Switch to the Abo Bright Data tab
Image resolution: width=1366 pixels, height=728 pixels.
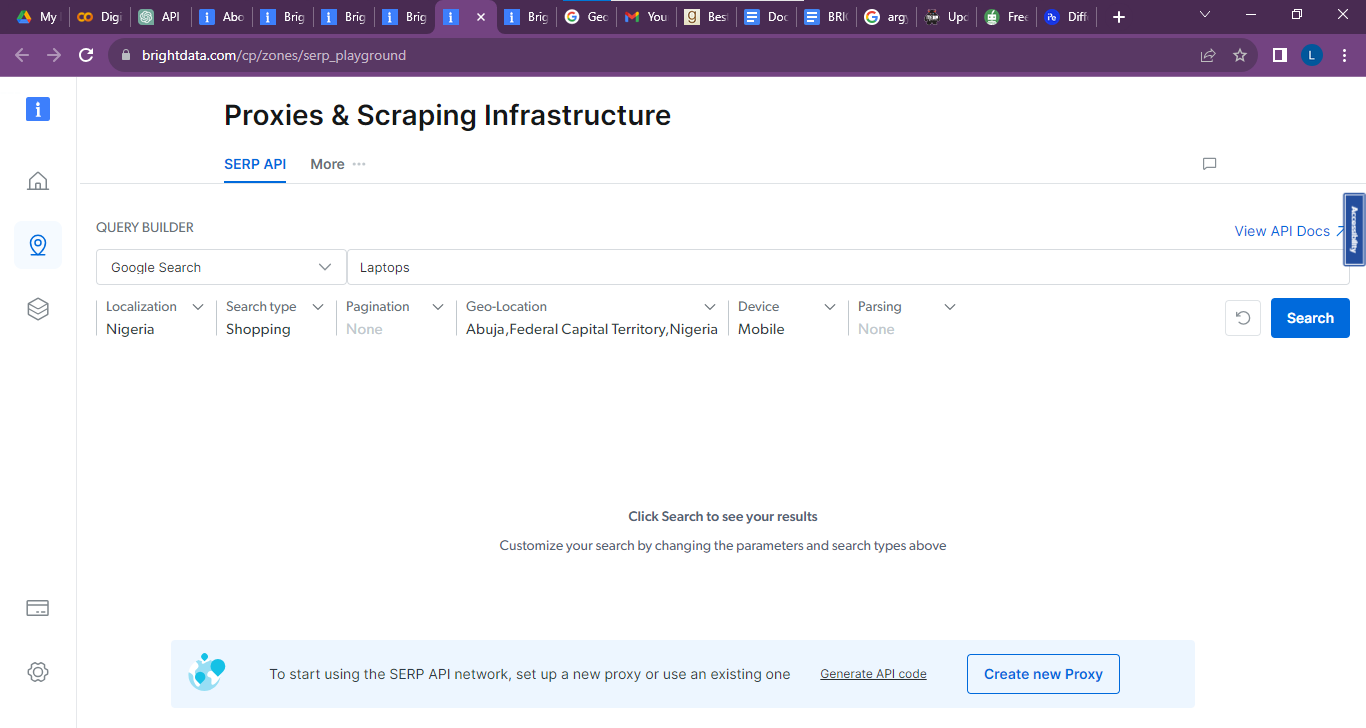pos(220,17)
